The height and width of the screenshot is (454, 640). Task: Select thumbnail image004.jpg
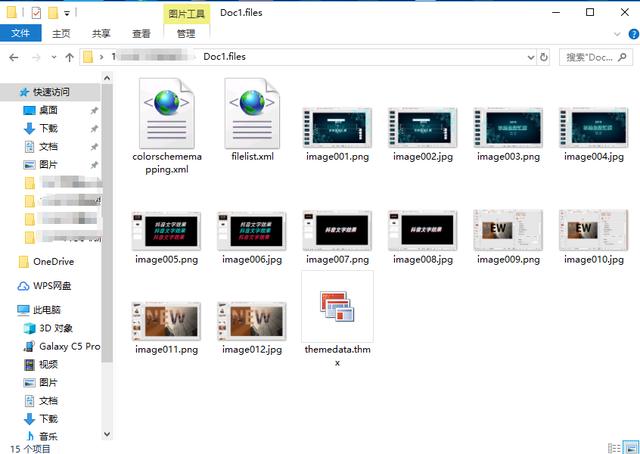point(593,127)
